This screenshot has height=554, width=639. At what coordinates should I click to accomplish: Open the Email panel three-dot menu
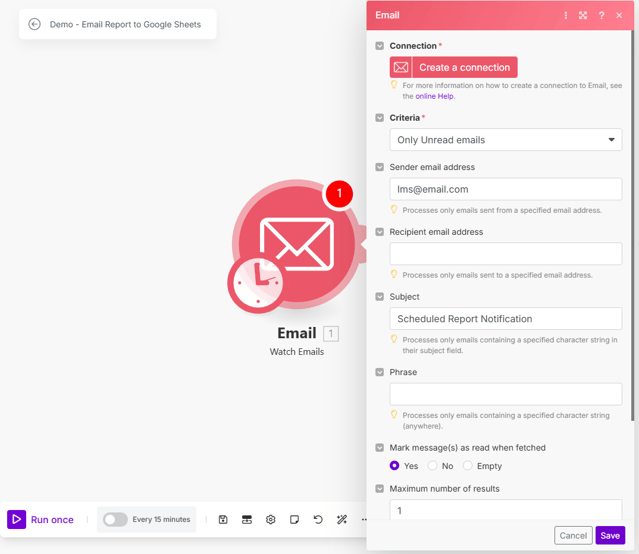tap(566, 15)
